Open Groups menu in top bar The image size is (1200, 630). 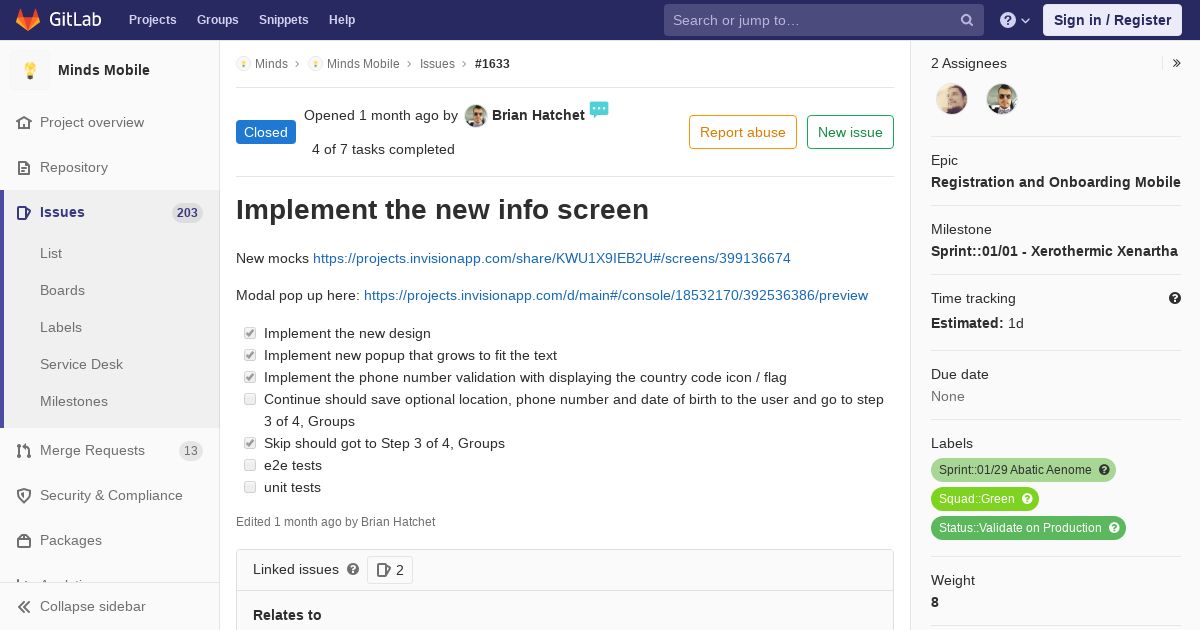click(217, 20)
